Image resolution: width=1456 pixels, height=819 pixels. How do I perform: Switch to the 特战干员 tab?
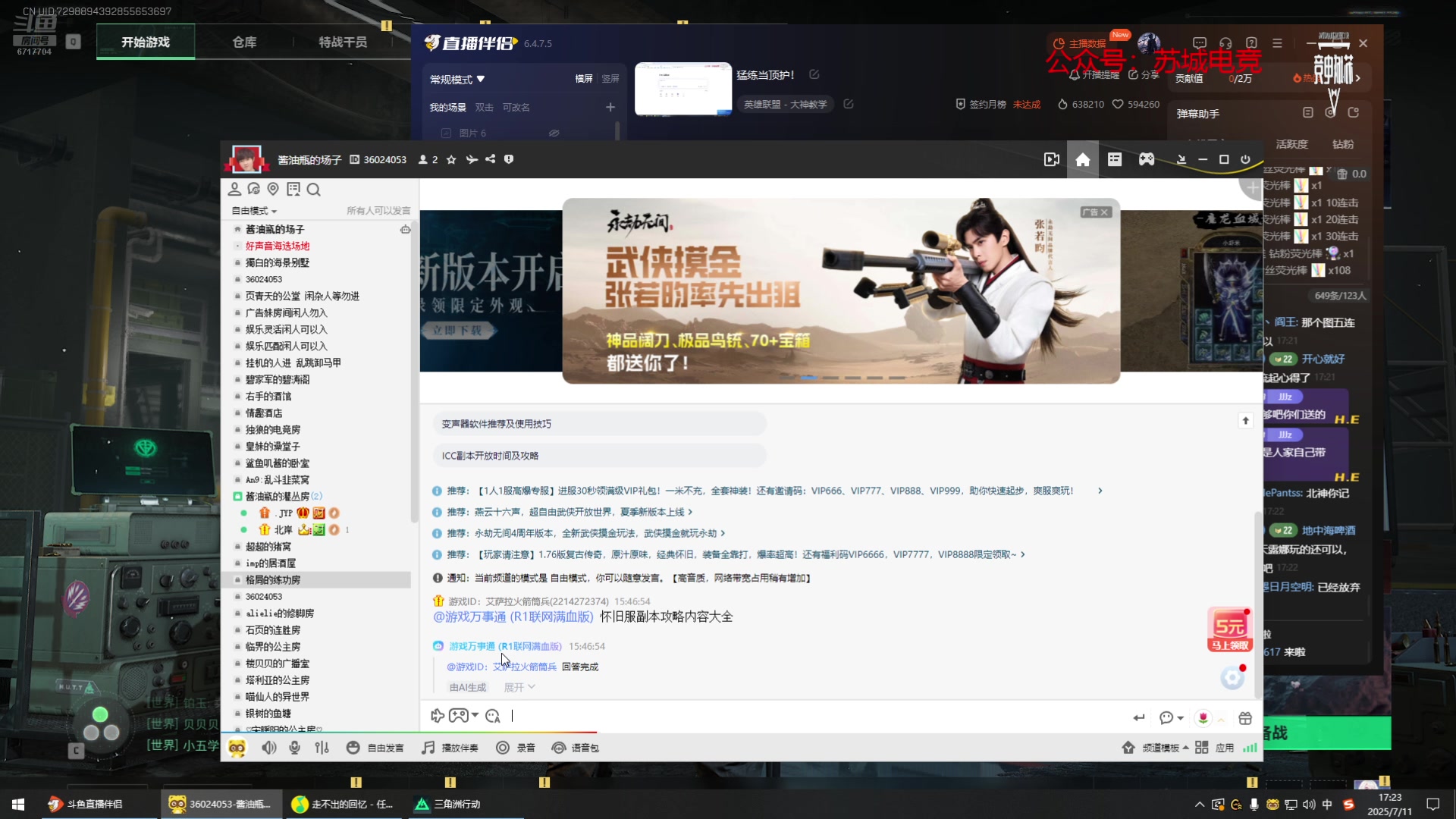click(343, 42)
